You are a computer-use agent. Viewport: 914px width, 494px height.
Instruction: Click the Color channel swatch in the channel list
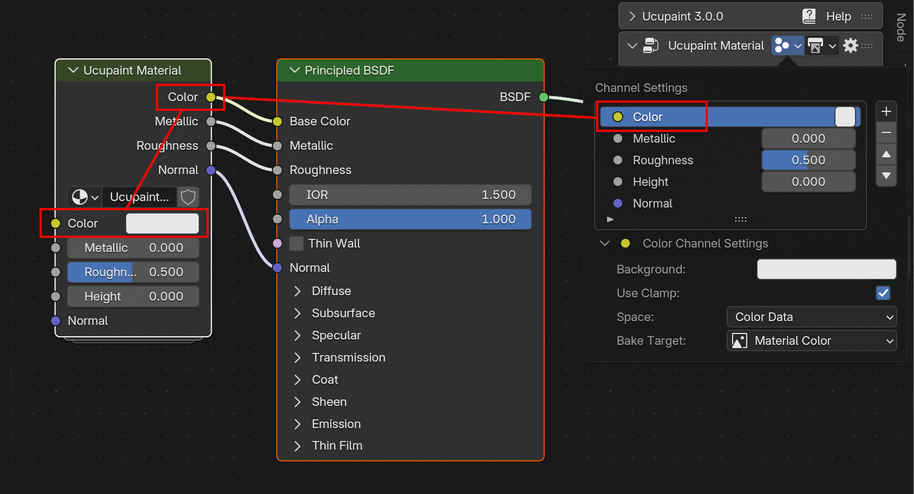coord(845,117)
